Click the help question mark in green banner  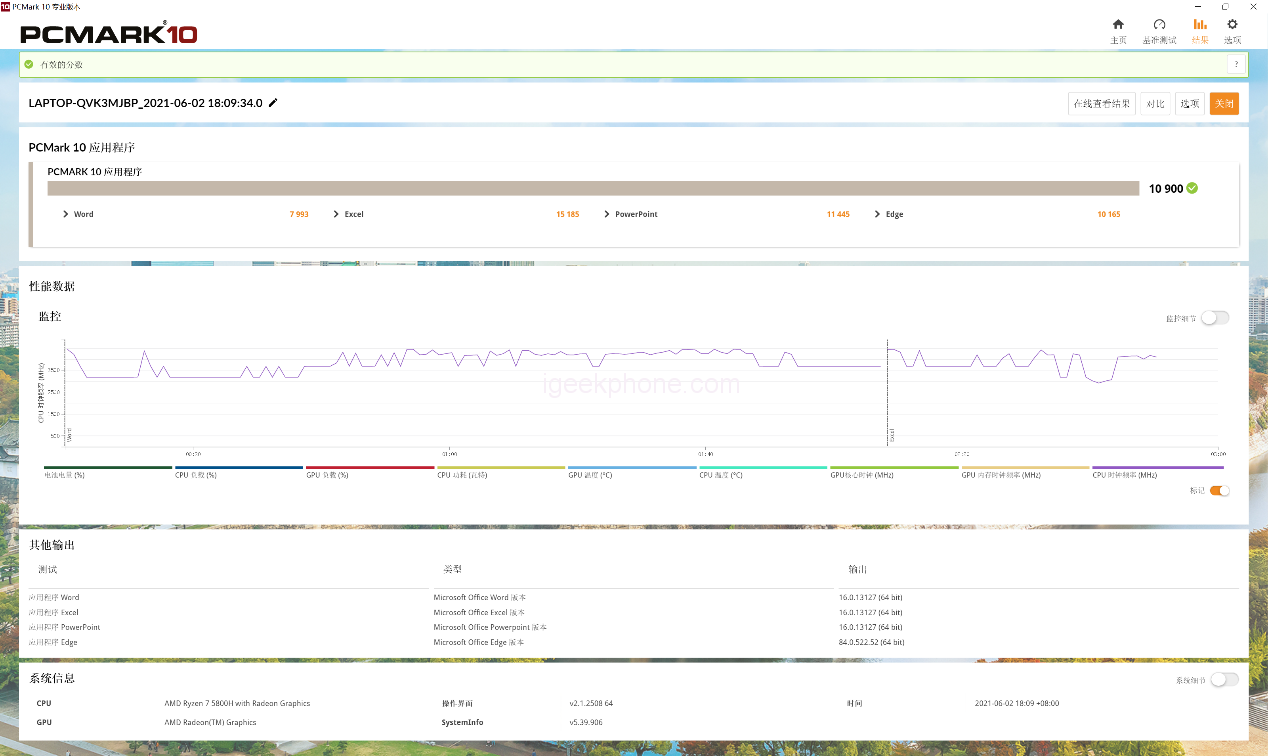click(1237, 64)
